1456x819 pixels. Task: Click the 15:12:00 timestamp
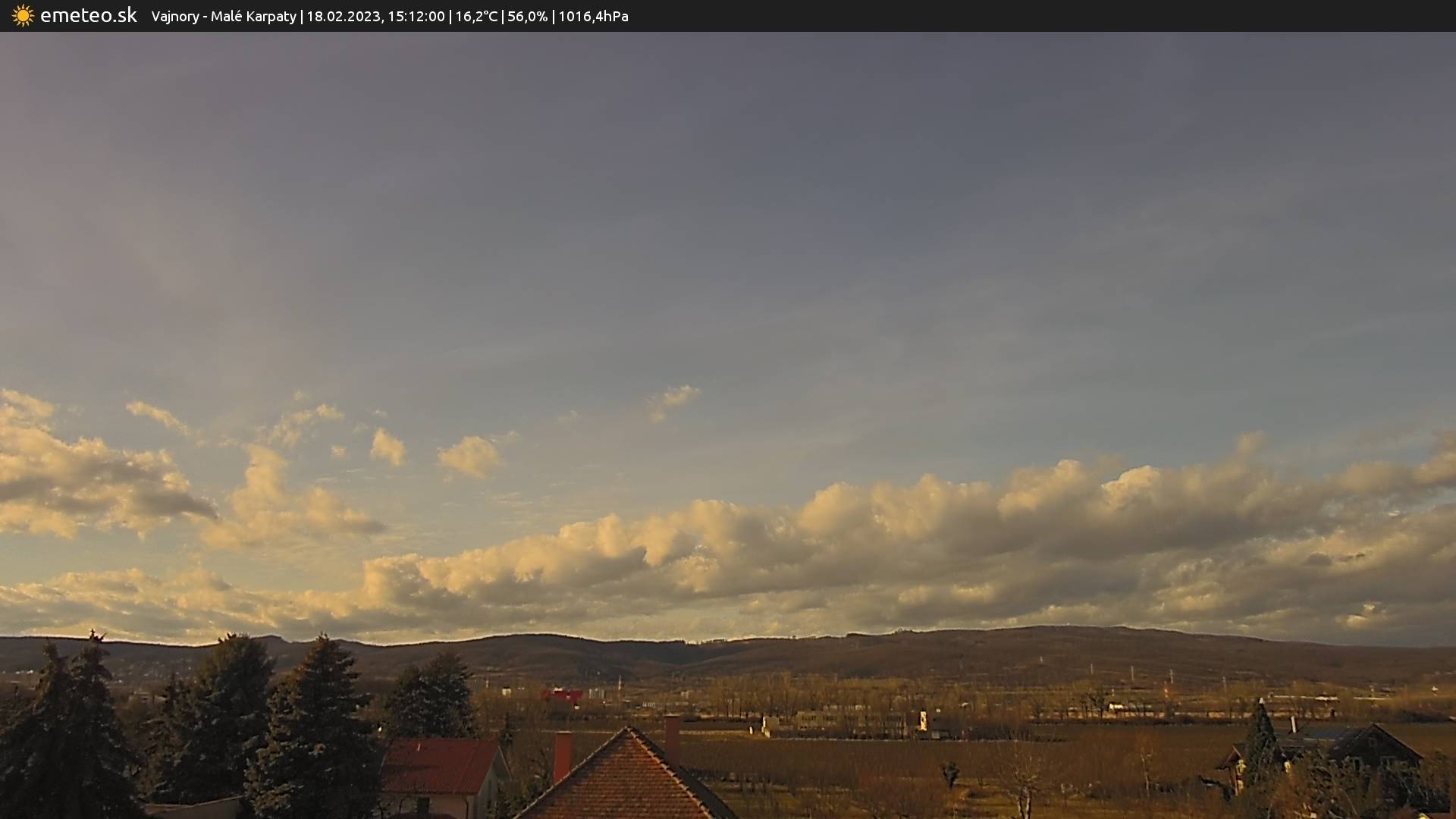point(416,17)
